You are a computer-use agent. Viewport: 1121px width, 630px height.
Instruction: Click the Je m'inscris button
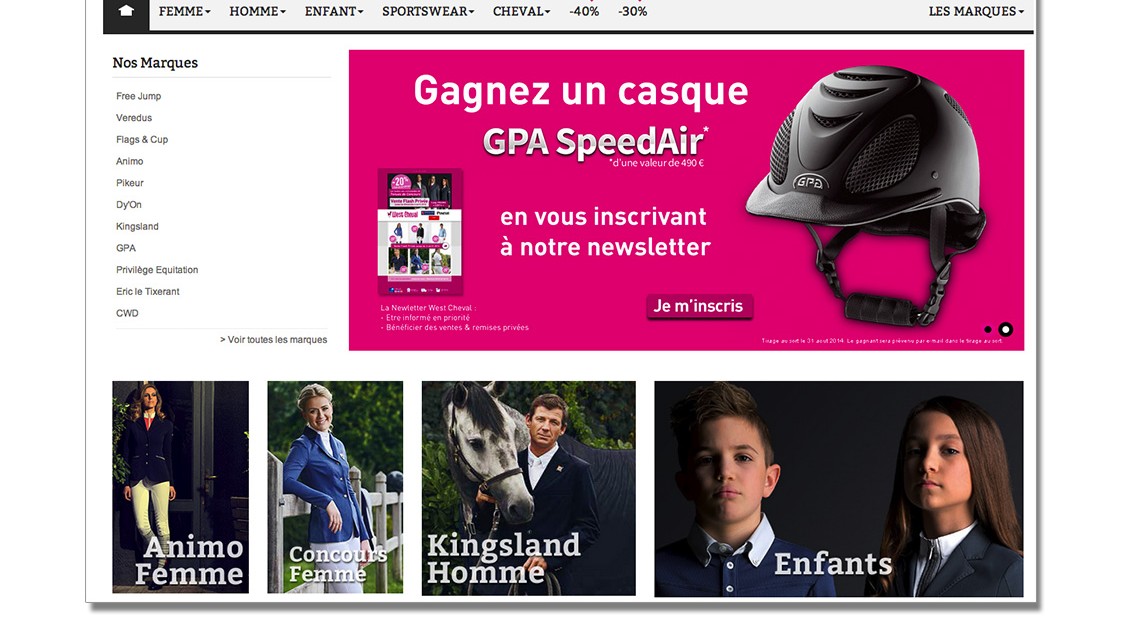point(698,306)
